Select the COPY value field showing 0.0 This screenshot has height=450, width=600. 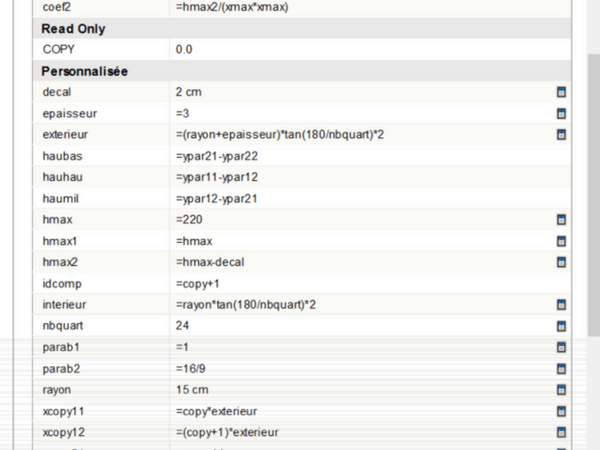tap(360, 49)
